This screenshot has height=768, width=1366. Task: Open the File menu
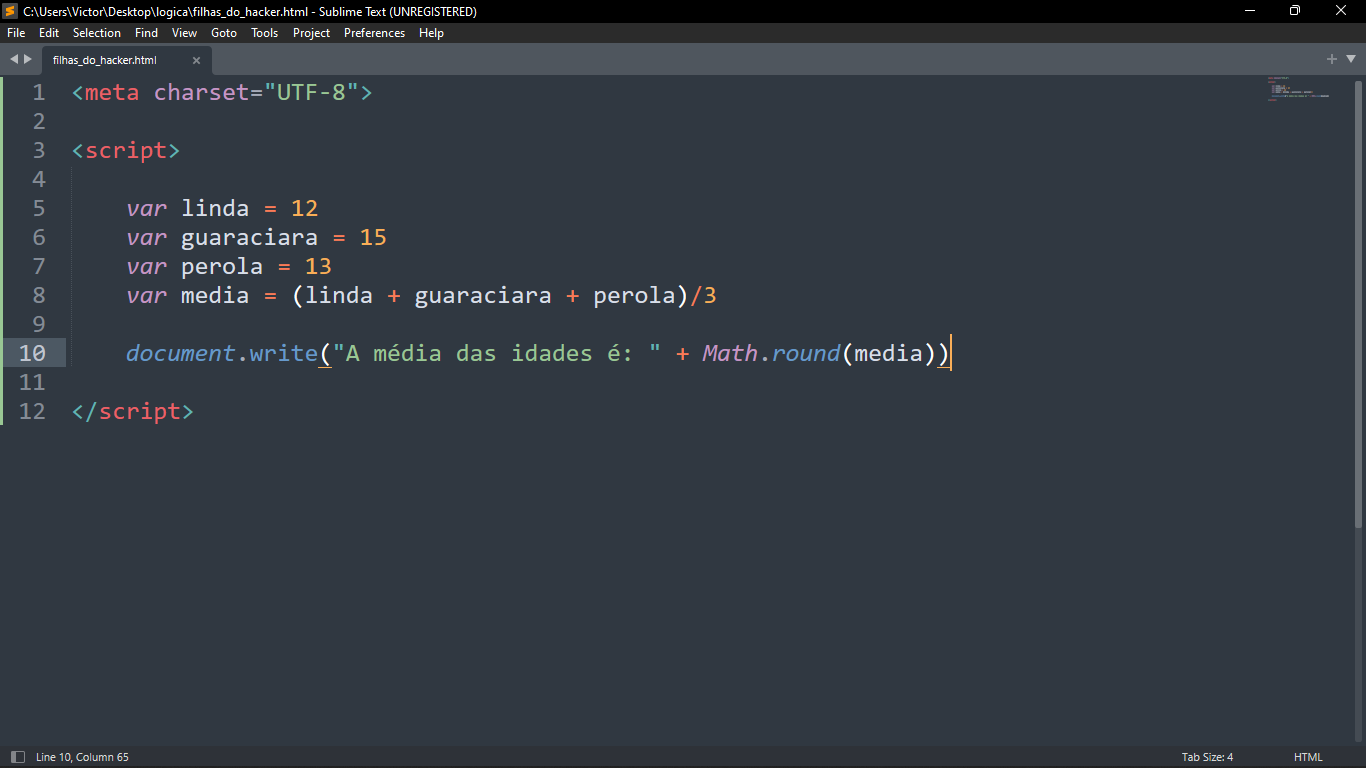16,33
